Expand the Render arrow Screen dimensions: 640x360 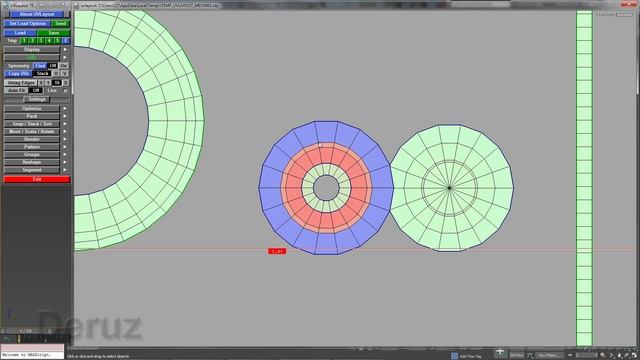tap(65, 140)
